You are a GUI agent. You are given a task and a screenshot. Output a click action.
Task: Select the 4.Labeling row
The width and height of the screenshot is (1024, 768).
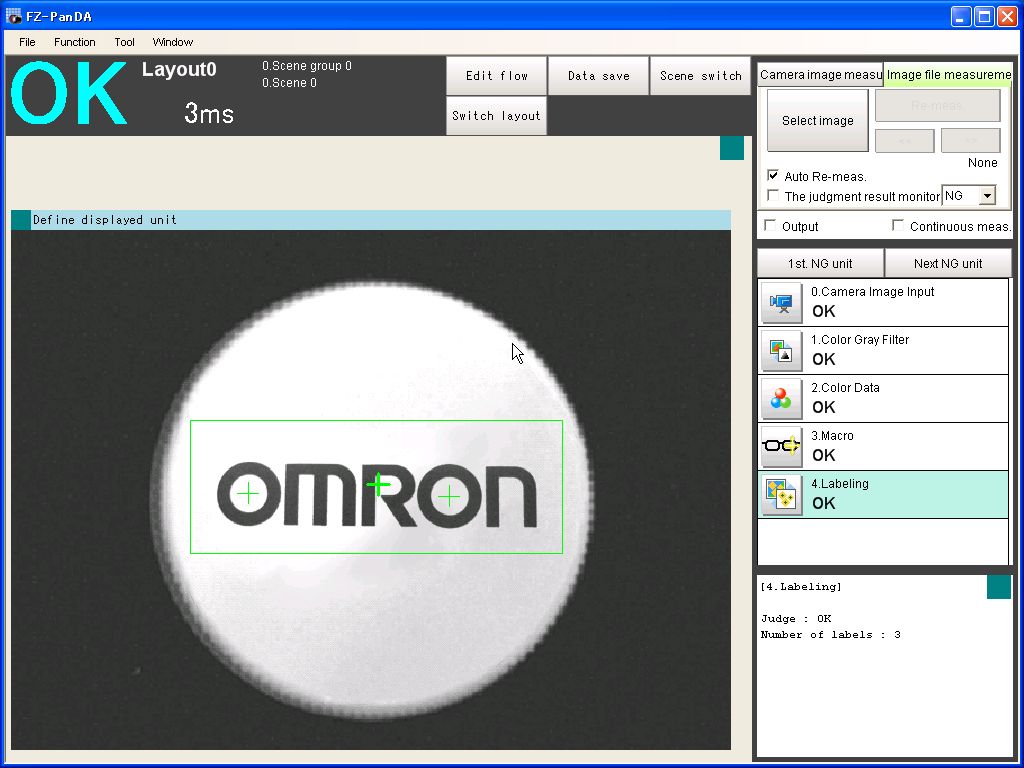pyautogui.click(x=883, y=494)
